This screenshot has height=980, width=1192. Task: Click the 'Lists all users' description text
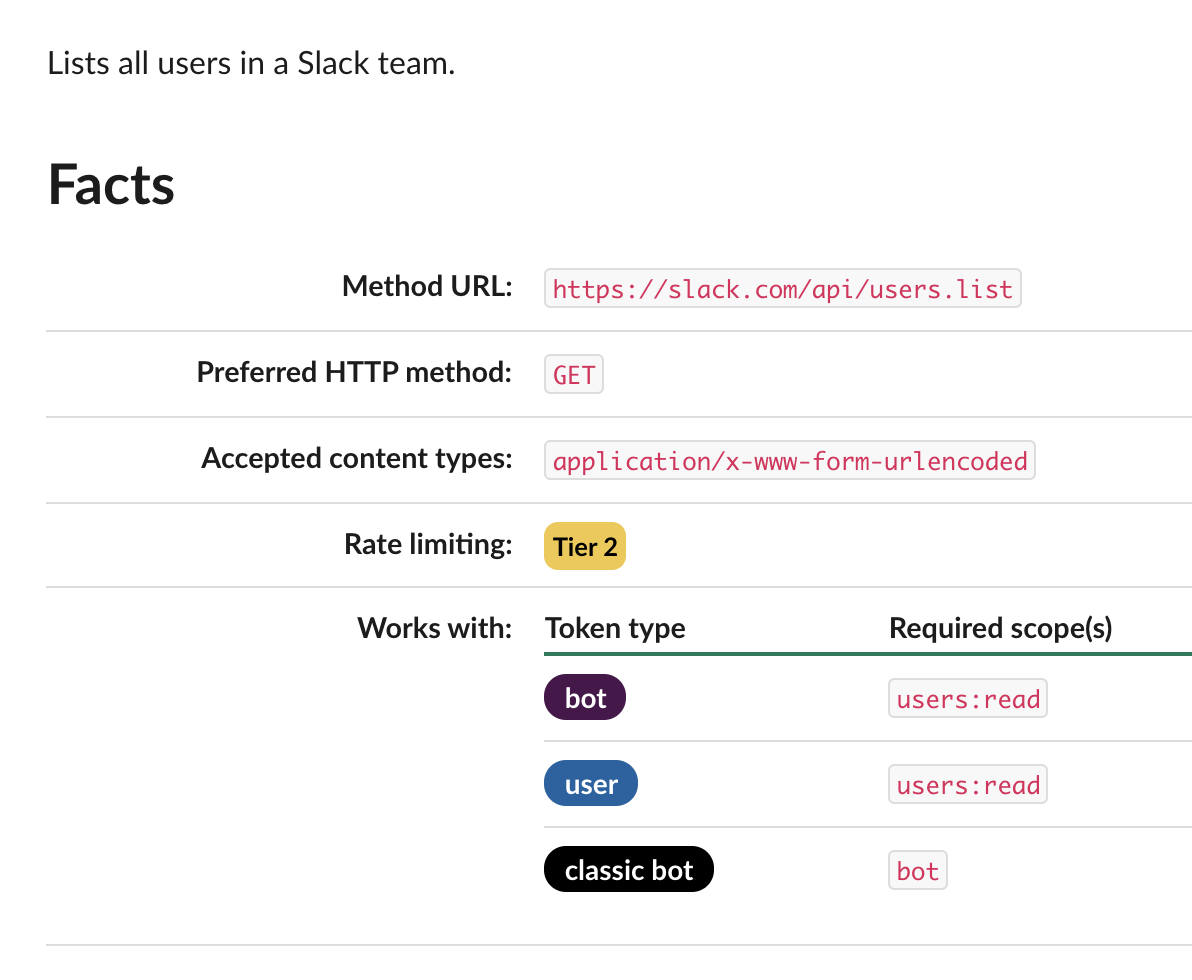(251, 66)
